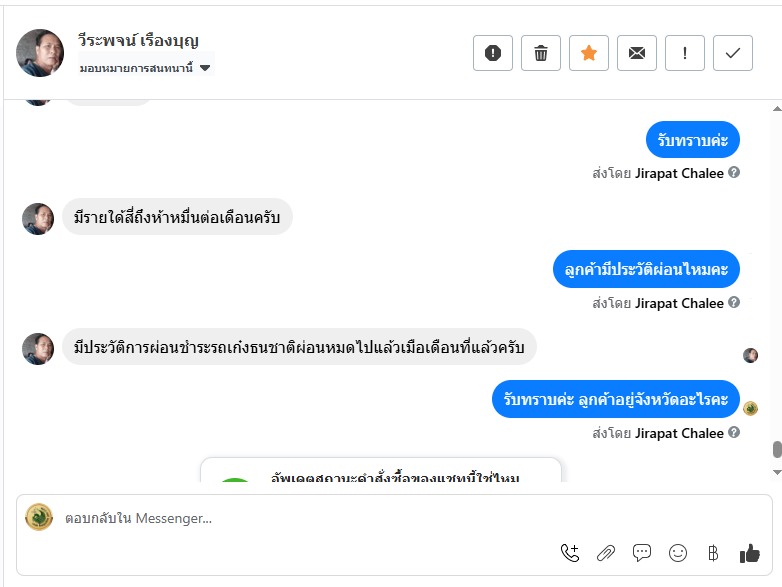Open the emoji picker smiley icon
The width and height of the screenshot is (782, 587).
pos(678,552)
